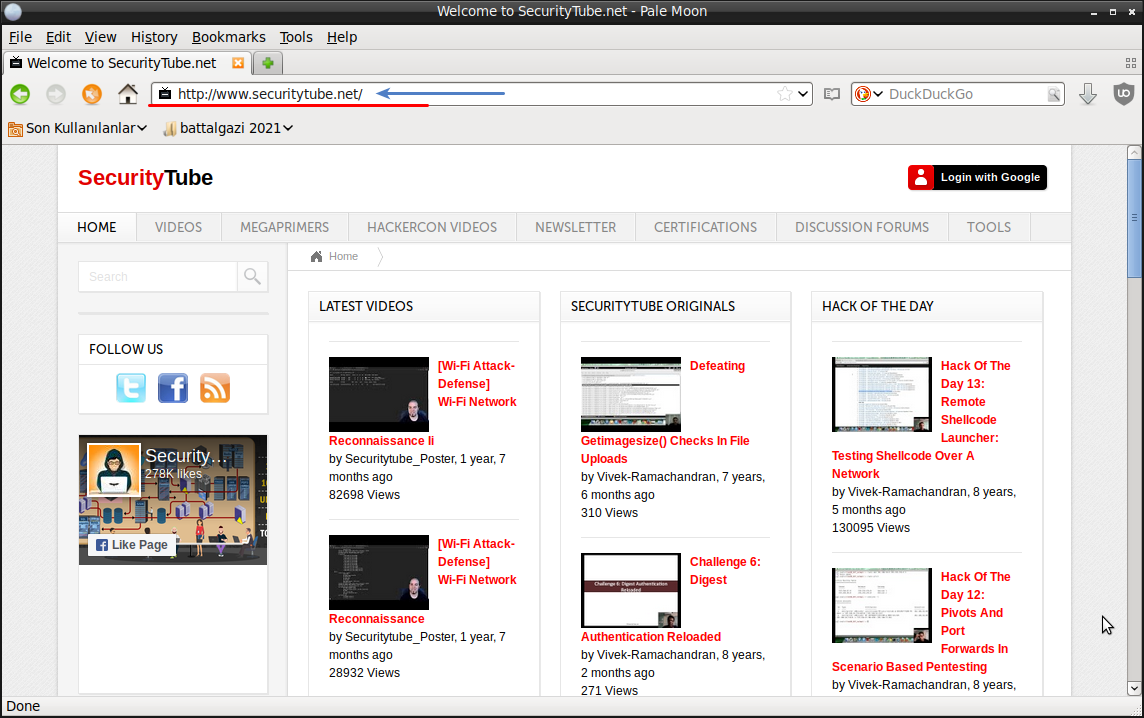Click the site search magnifier button
The width and height of the screenshot is (1144, 718).
[x=252, y=277]
